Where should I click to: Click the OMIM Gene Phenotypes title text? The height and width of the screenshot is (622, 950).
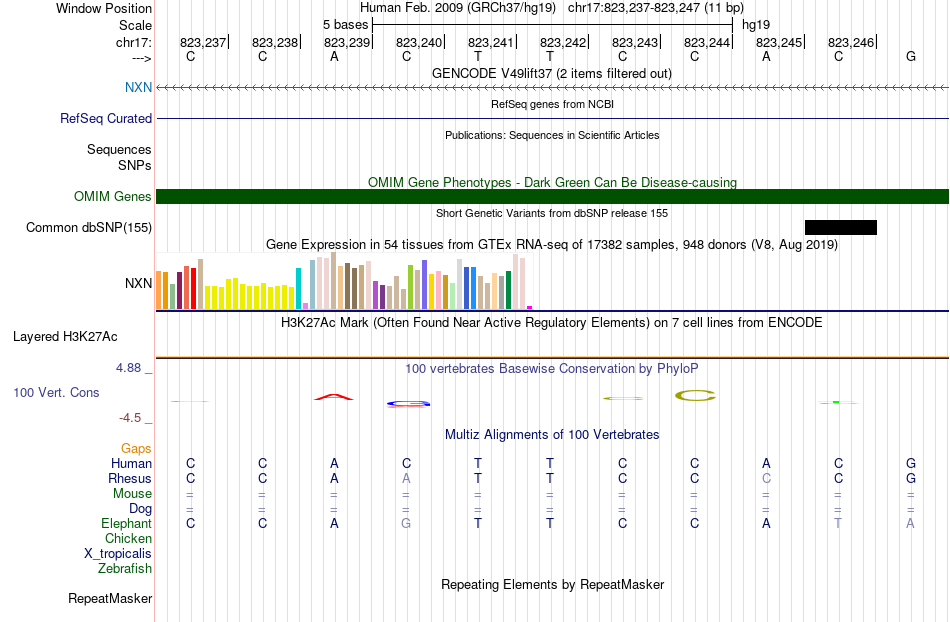[x=553, y=182]
